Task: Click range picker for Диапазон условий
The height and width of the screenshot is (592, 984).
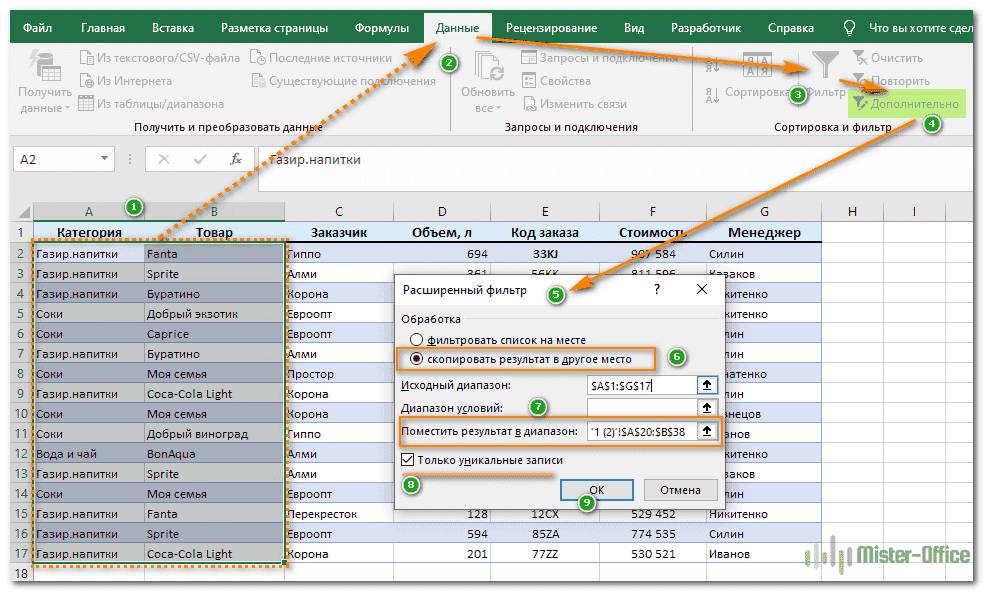Action: (708, 407)
